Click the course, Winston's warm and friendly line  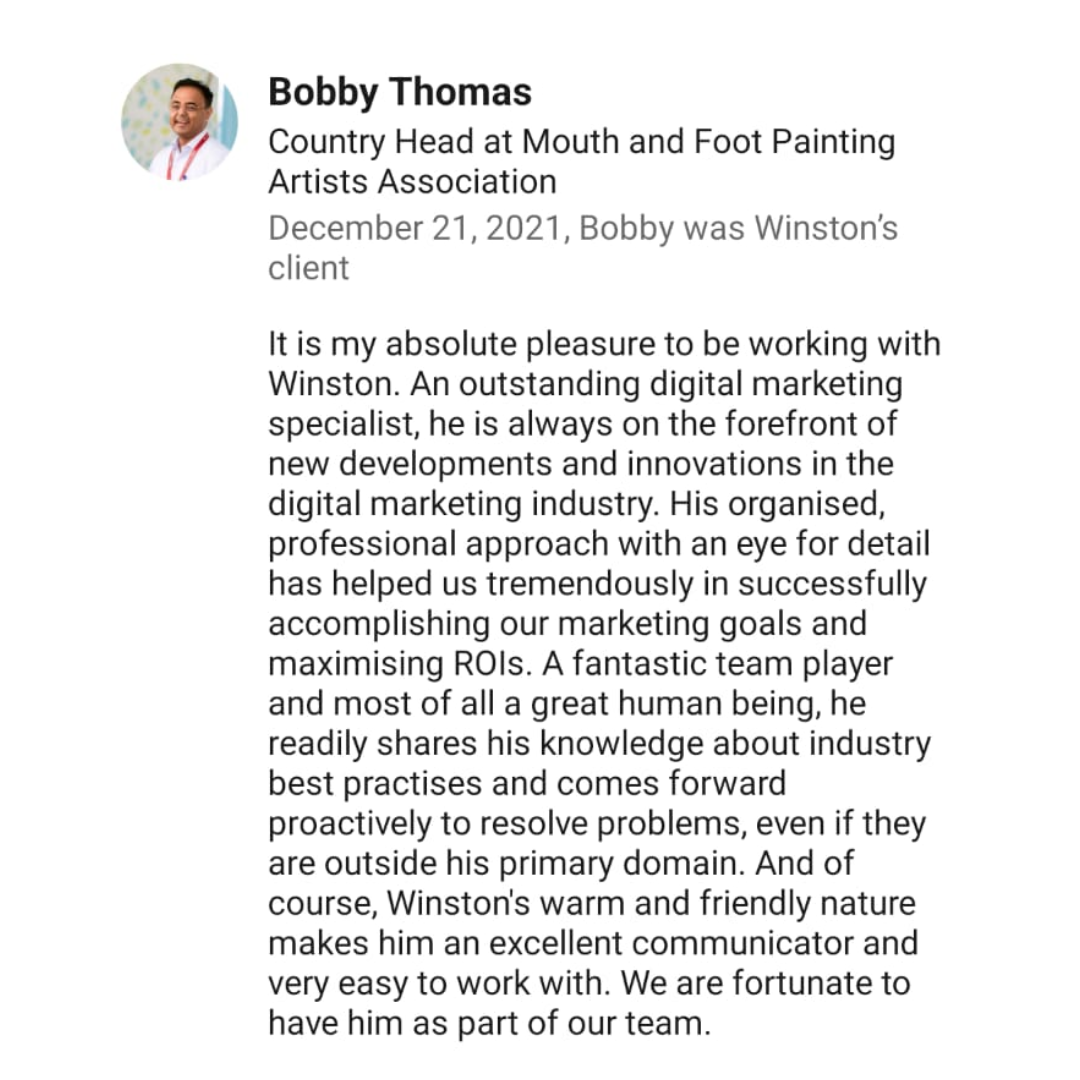click(x=592, y=903)
